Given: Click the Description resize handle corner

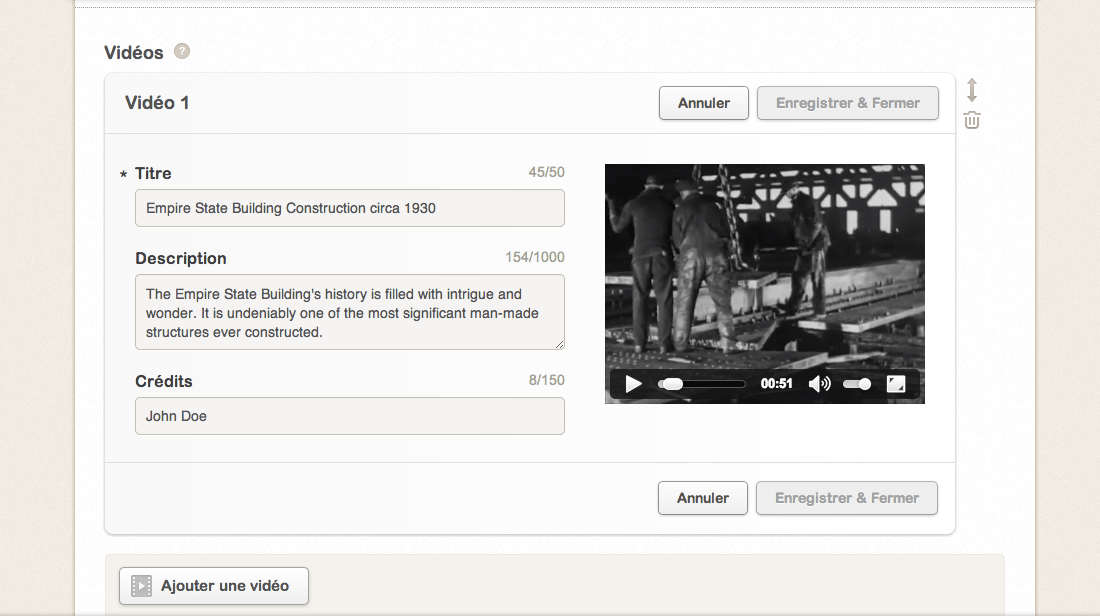Looking at the screenshot, I should 559,344.
